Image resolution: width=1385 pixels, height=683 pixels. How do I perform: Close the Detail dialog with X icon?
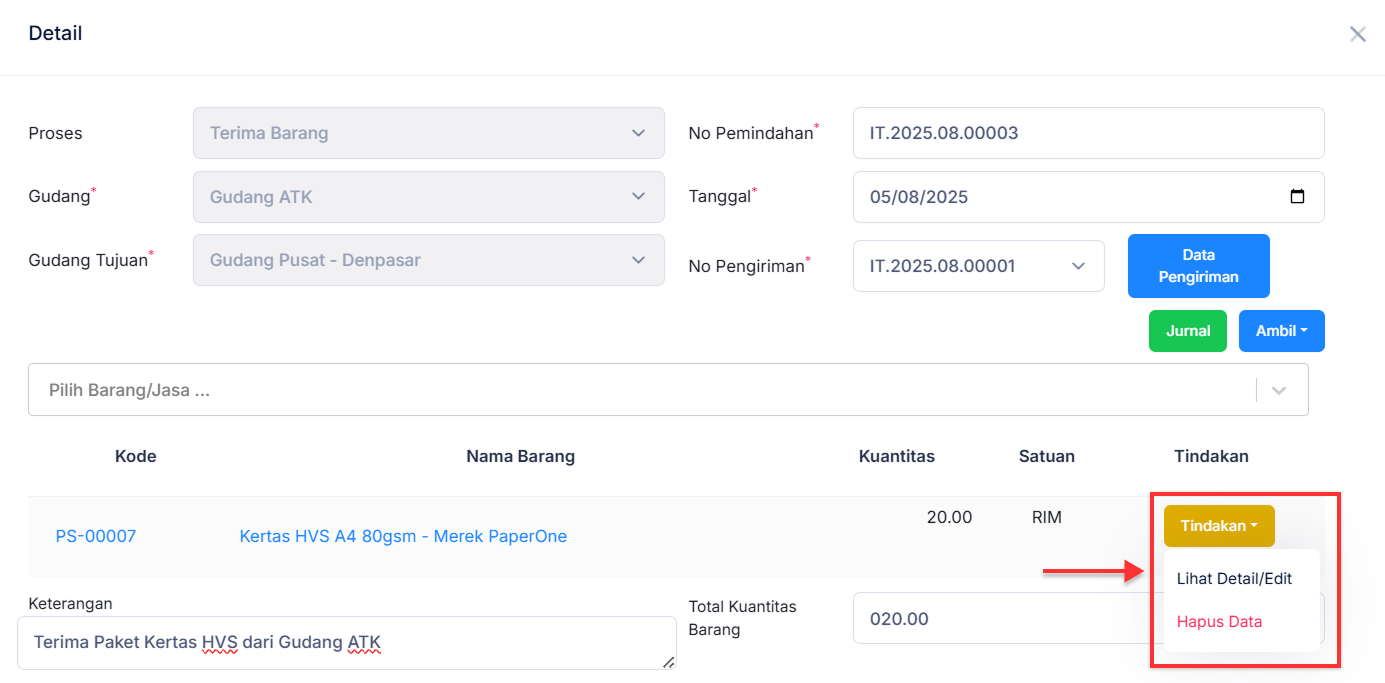pos(1357,35)
